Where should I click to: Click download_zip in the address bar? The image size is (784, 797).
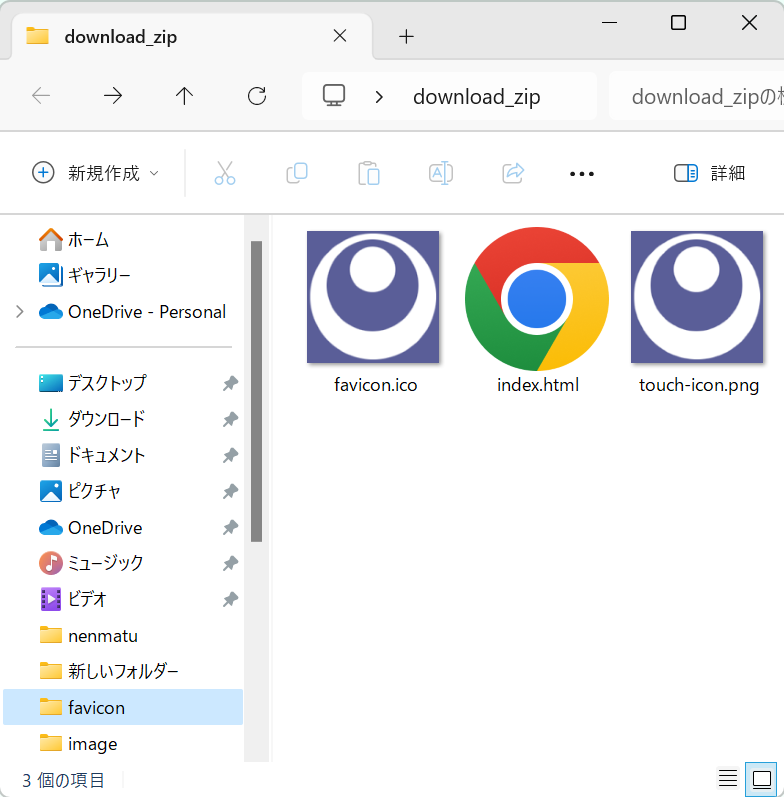tap(476, 97)
